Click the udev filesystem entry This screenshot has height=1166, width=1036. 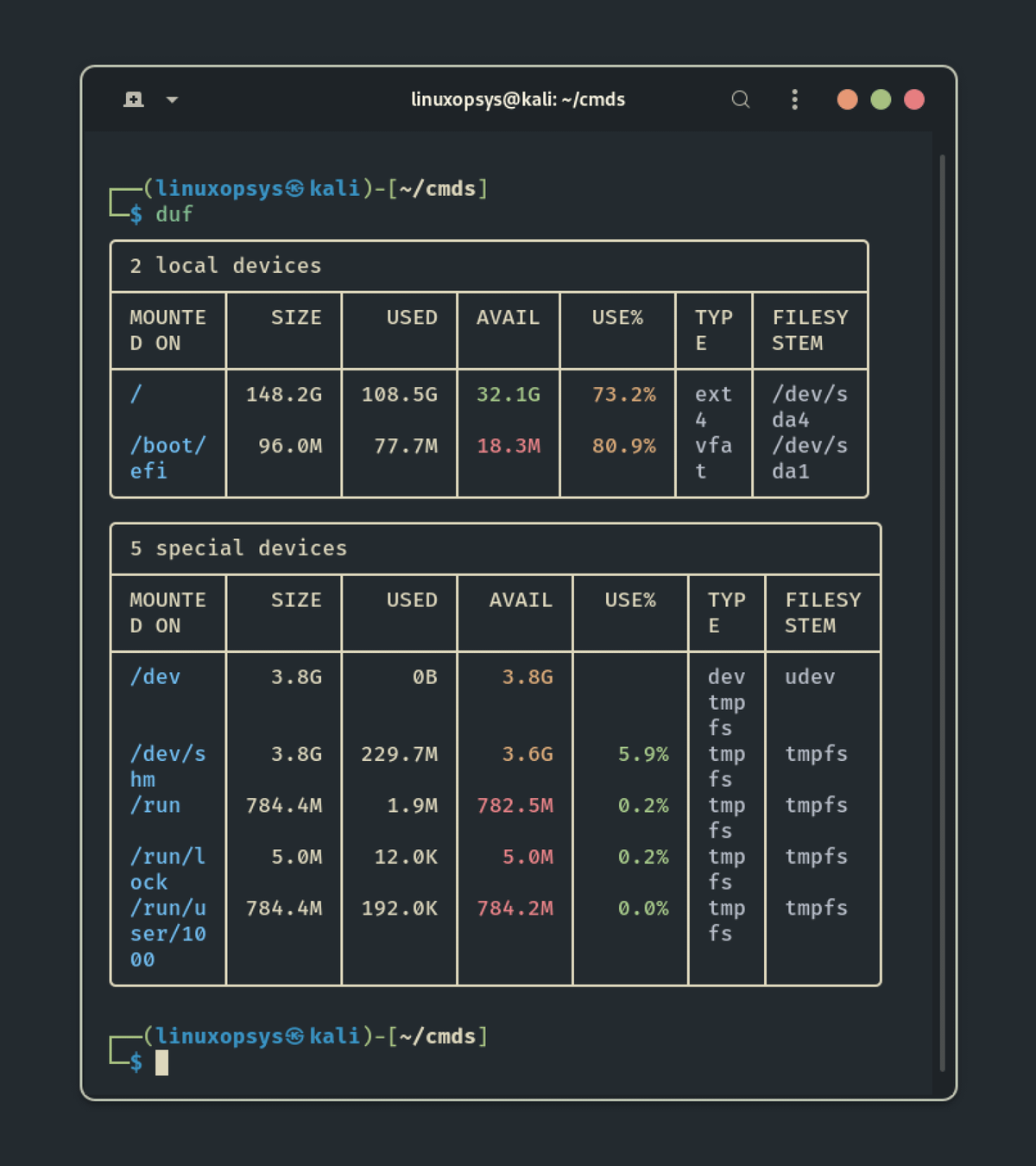click(809, 677)
